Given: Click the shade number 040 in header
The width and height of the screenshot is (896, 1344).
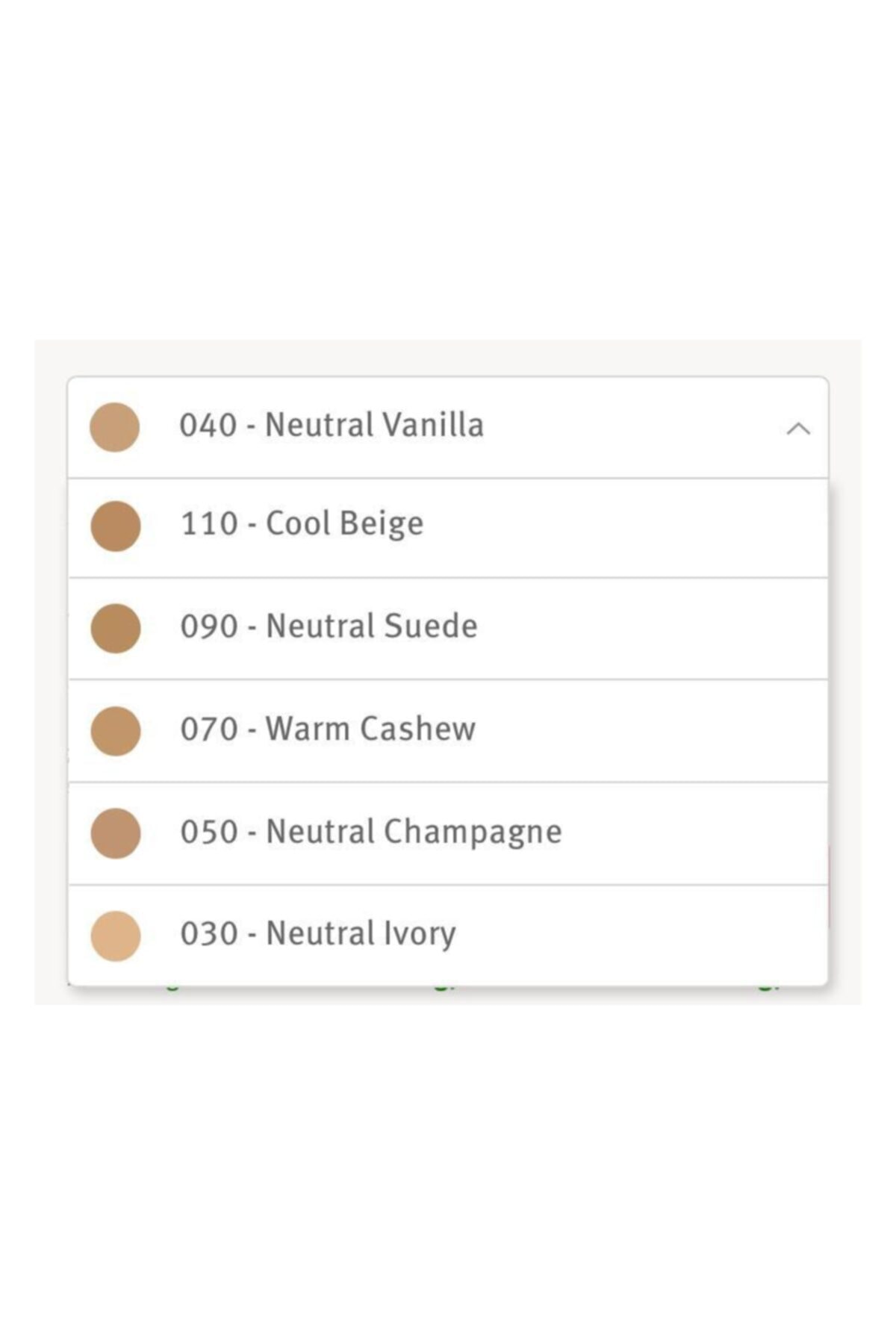Looking at the screenshot, I should pyautogui.click(x=208, y=425).
